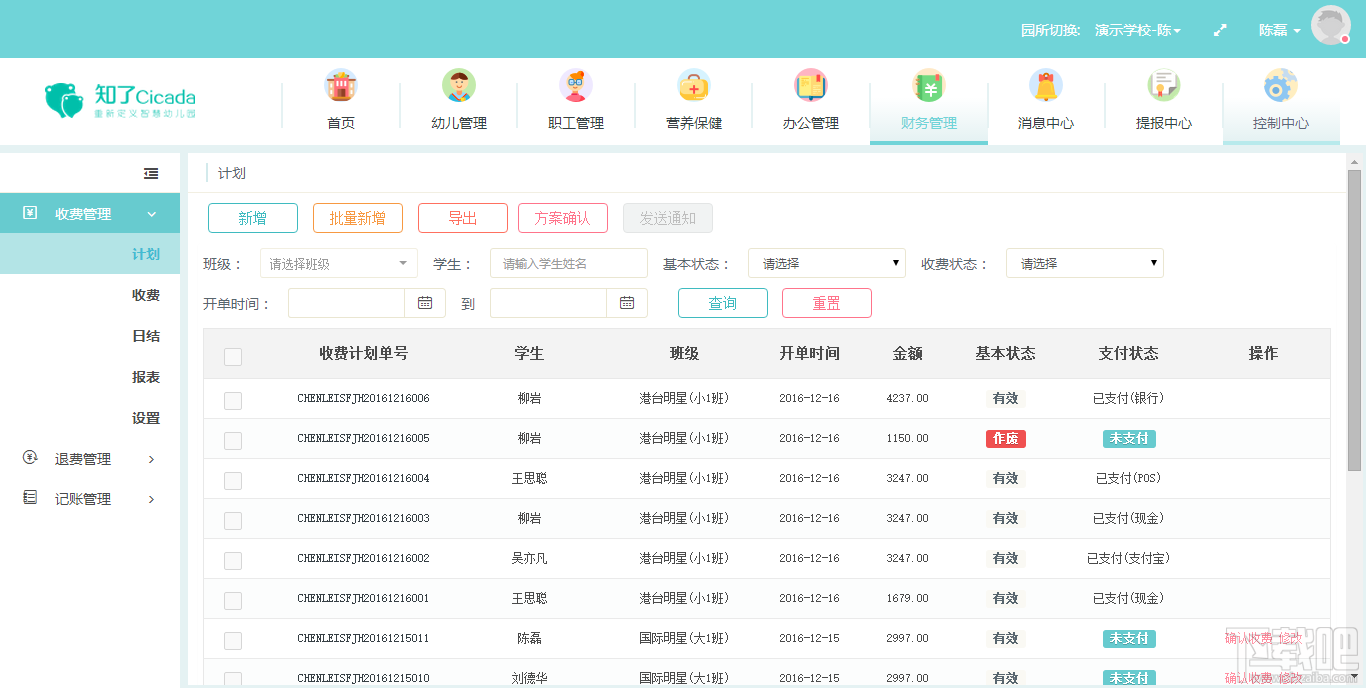Open the start date calendar picker icon
Image resolution: width=1366 pixels, height=688 pixels.
[425, 303]
